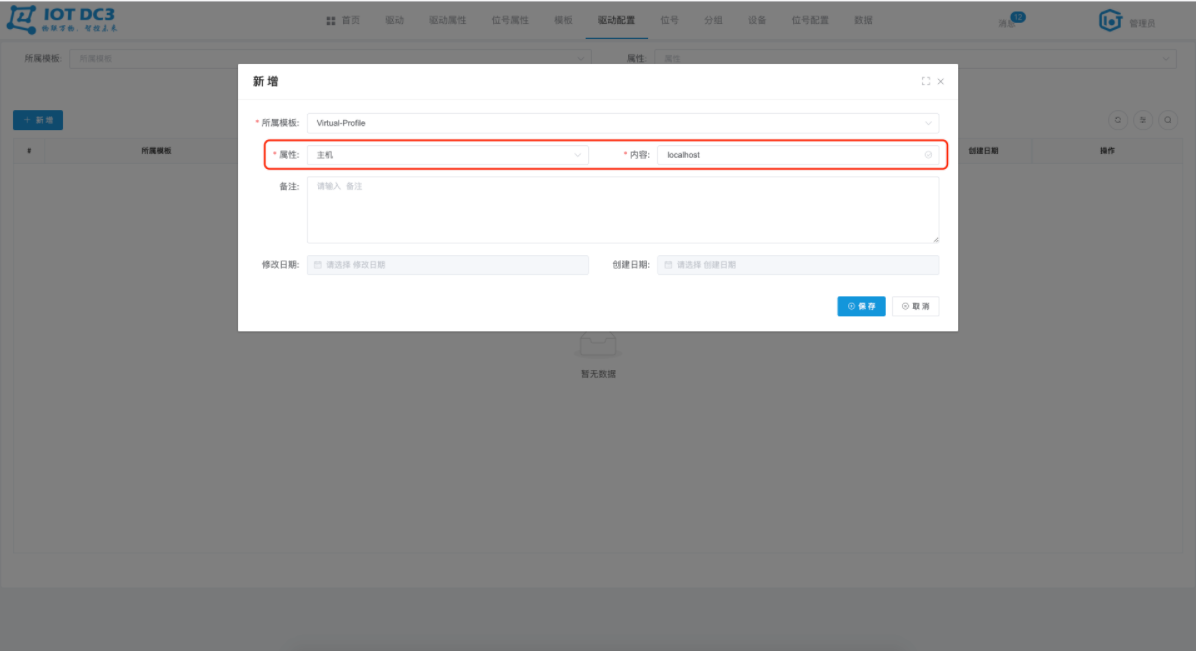Click the fullscreen icon in the dialog header
Screen dimensions: 1196x651
coord(925,81)
